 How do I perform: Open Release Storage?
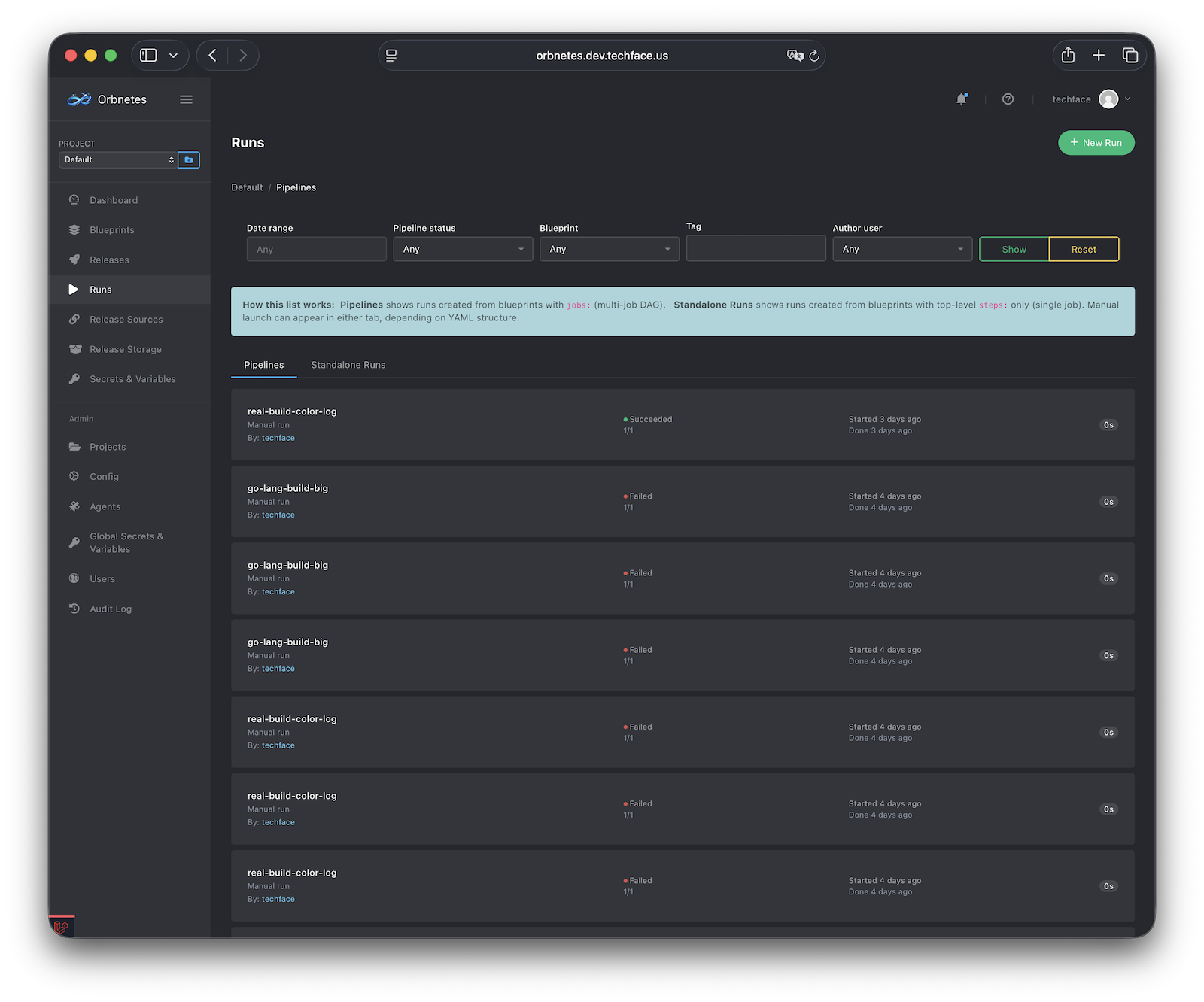[125, 349]
